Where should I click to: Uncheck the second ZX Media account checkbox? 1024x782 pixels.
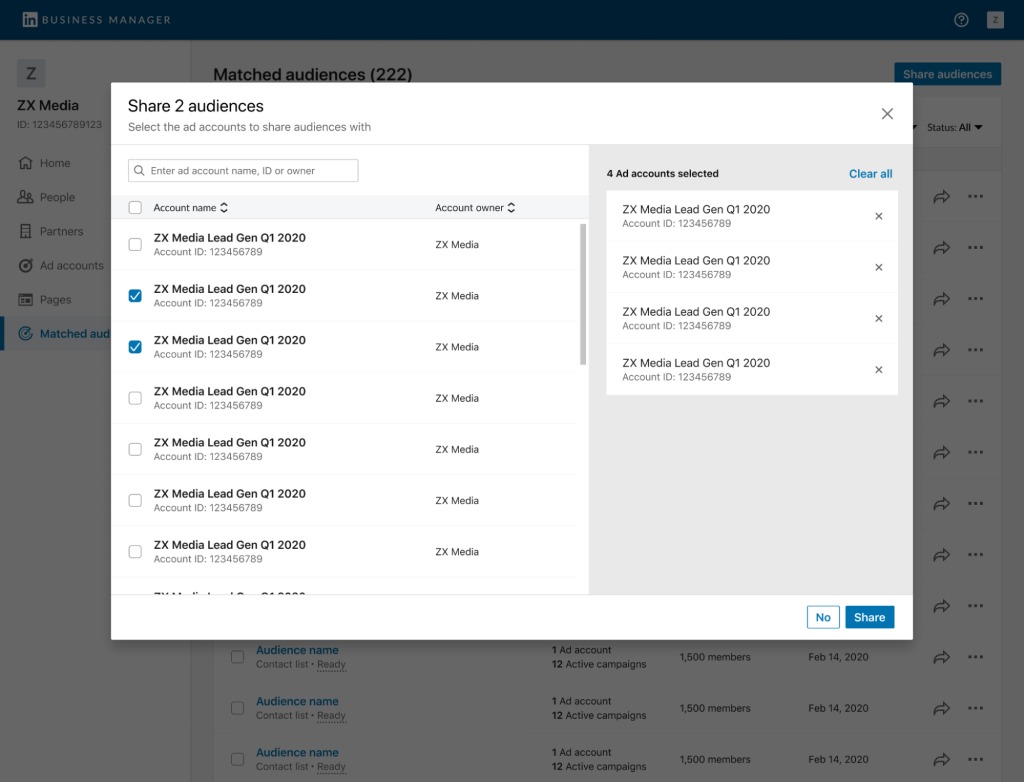(135, 296)
